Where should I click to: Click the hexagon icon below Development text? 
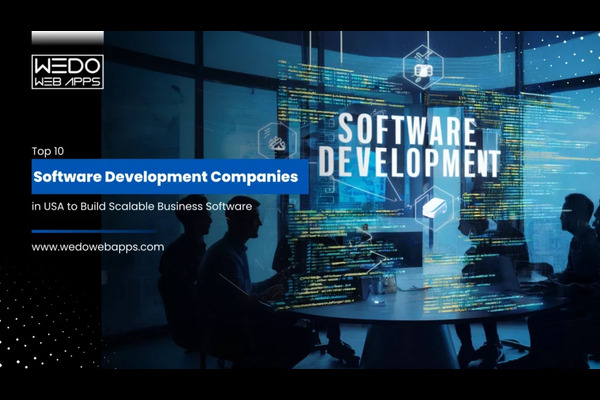coord(436,208)
